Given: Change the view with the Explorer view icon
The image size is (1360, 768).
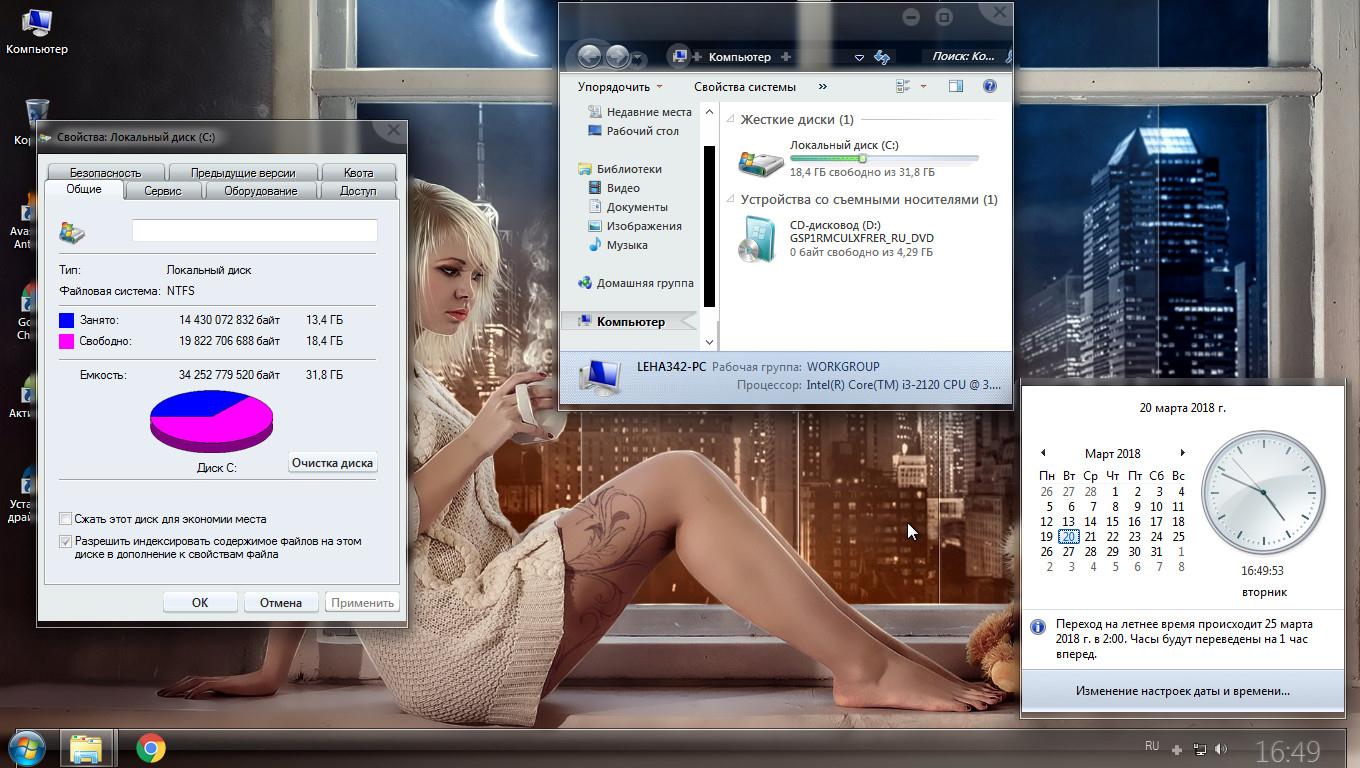Looking at the screenshot, I should click(904, 86).
